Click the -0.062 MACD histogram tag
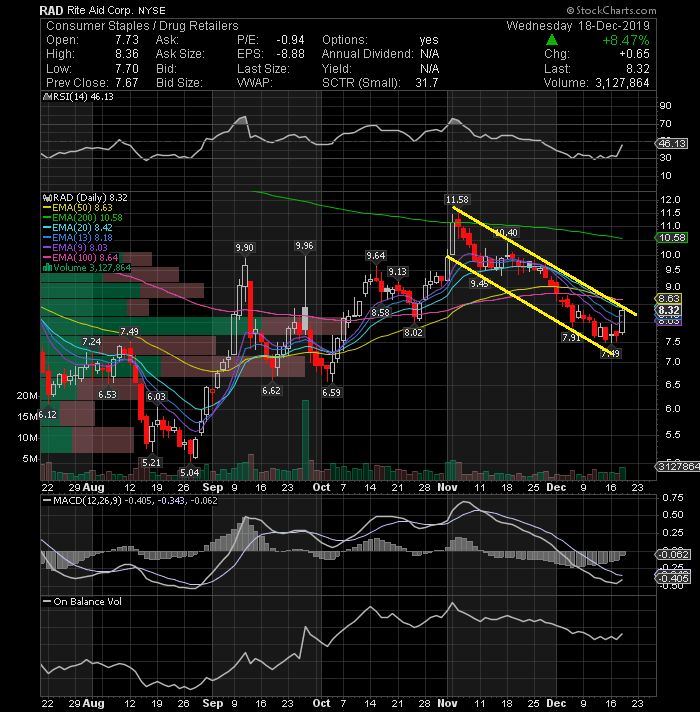700x712 pixels. [674, 555]
